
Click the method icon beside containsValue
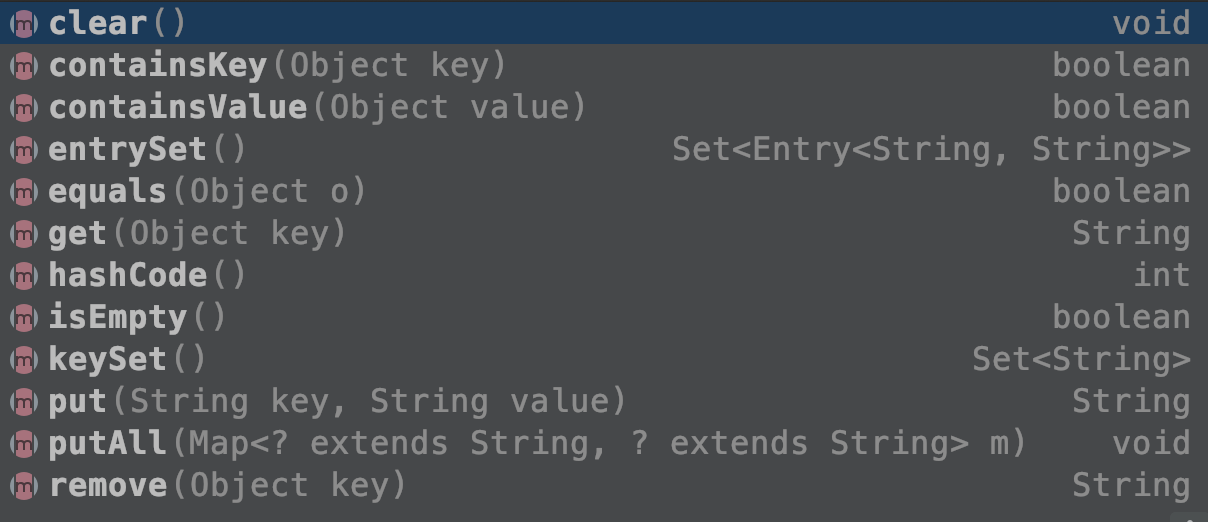[23, 107]
